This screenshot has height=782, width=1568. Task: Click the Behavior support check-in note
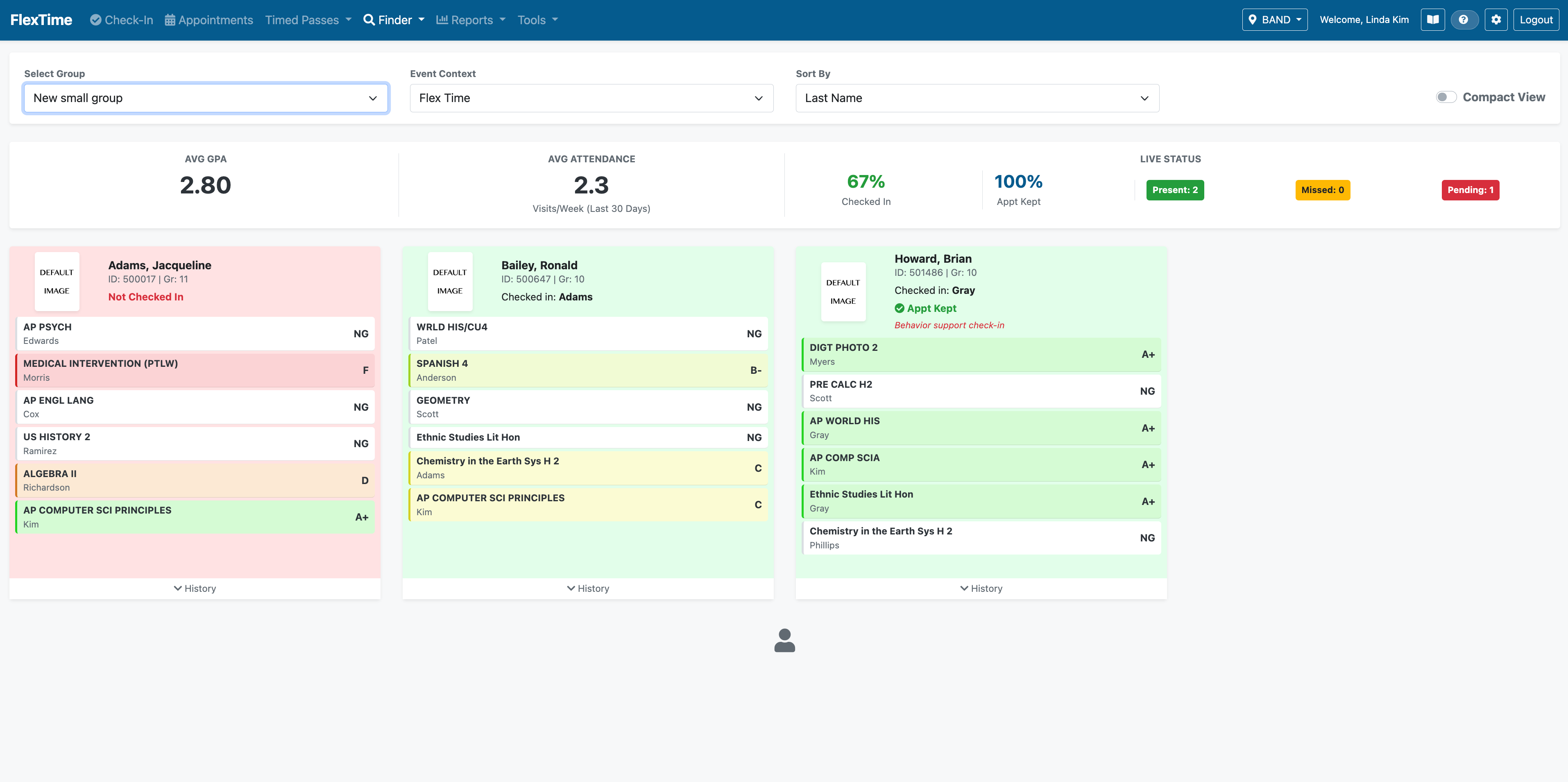click(x=949, y=325)
